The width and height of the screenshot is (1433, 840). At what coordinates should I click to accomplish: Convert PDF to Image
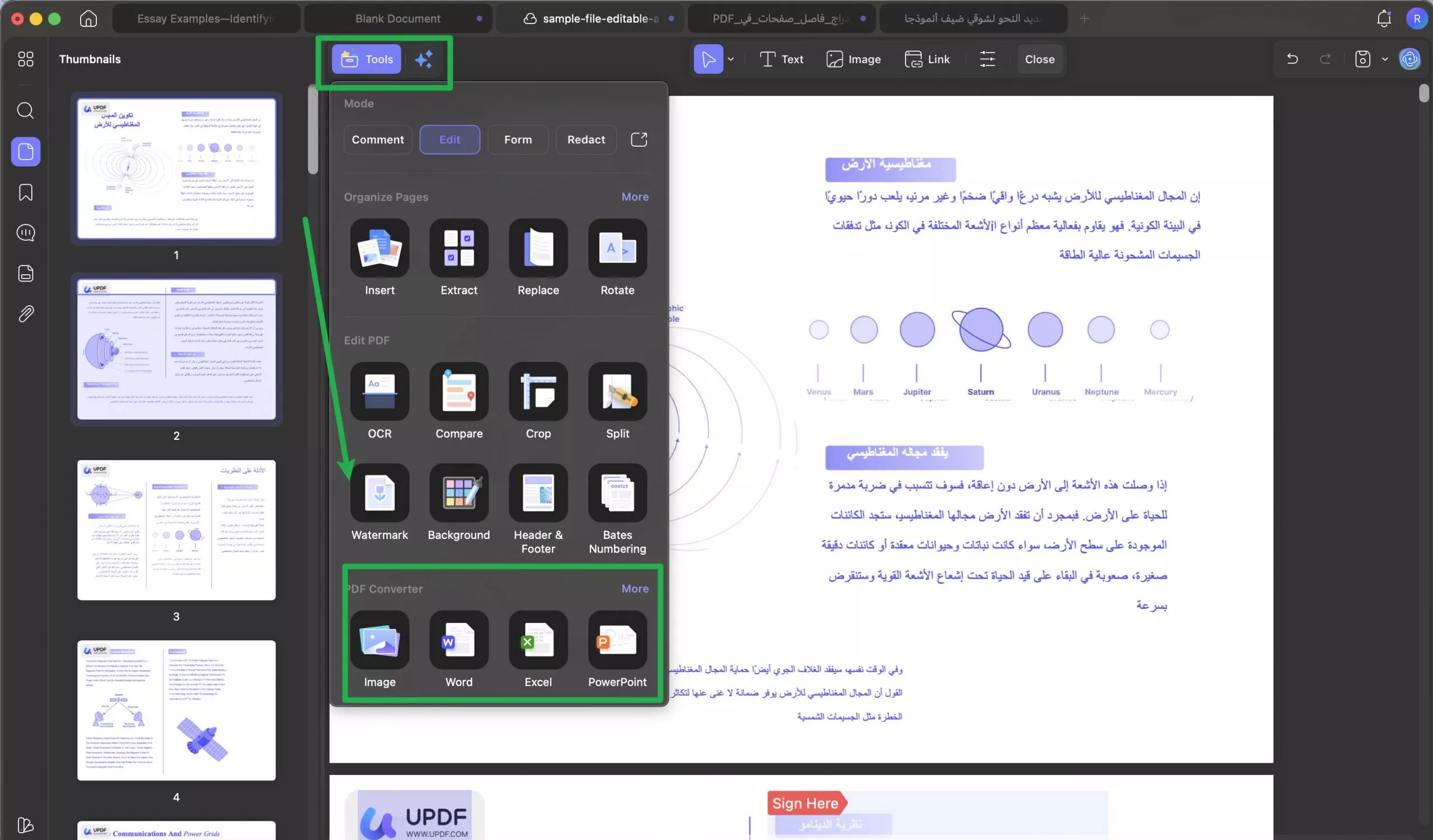(x=380, y=650)
